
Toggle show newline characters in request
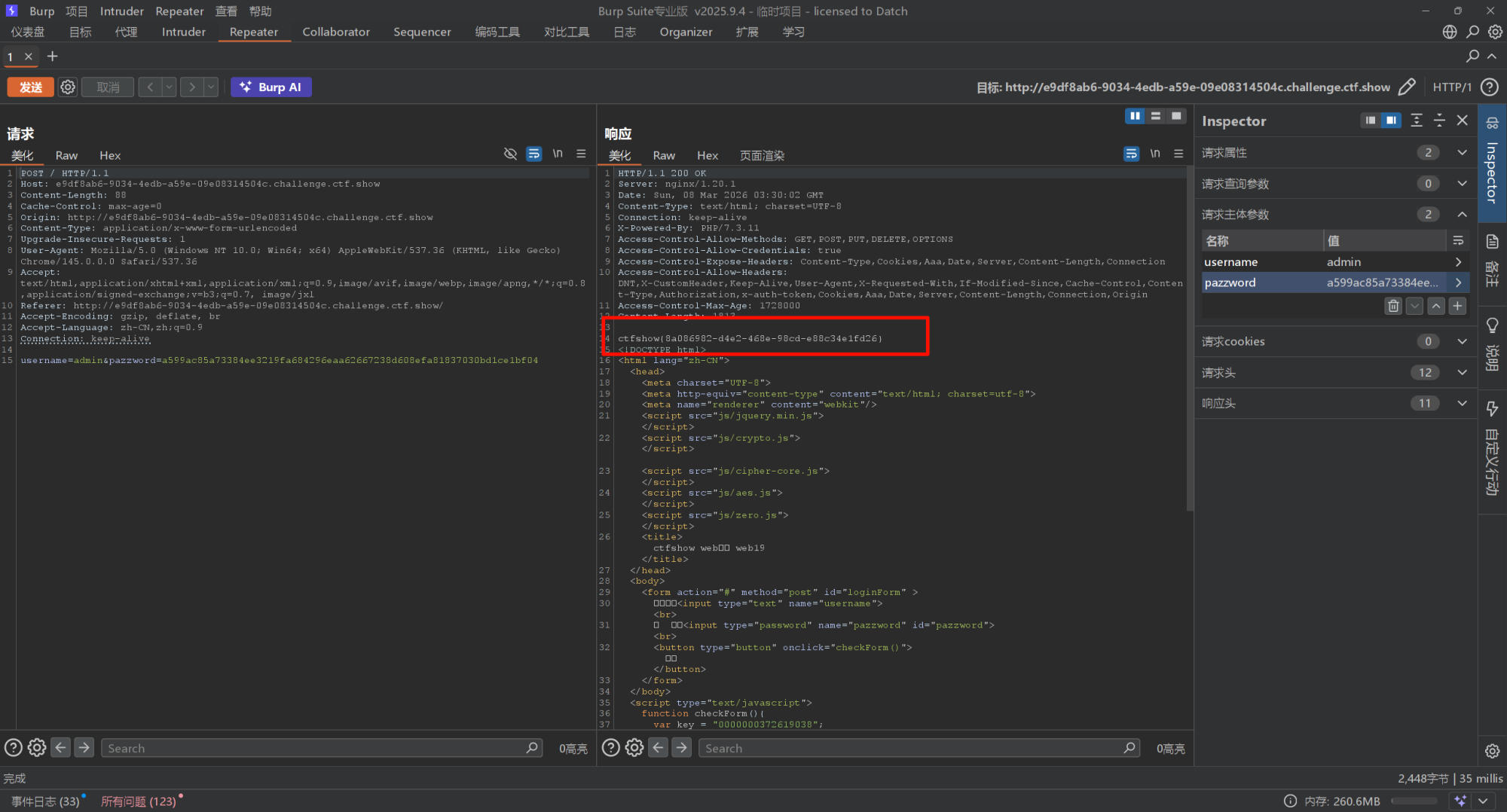point(558,154)
